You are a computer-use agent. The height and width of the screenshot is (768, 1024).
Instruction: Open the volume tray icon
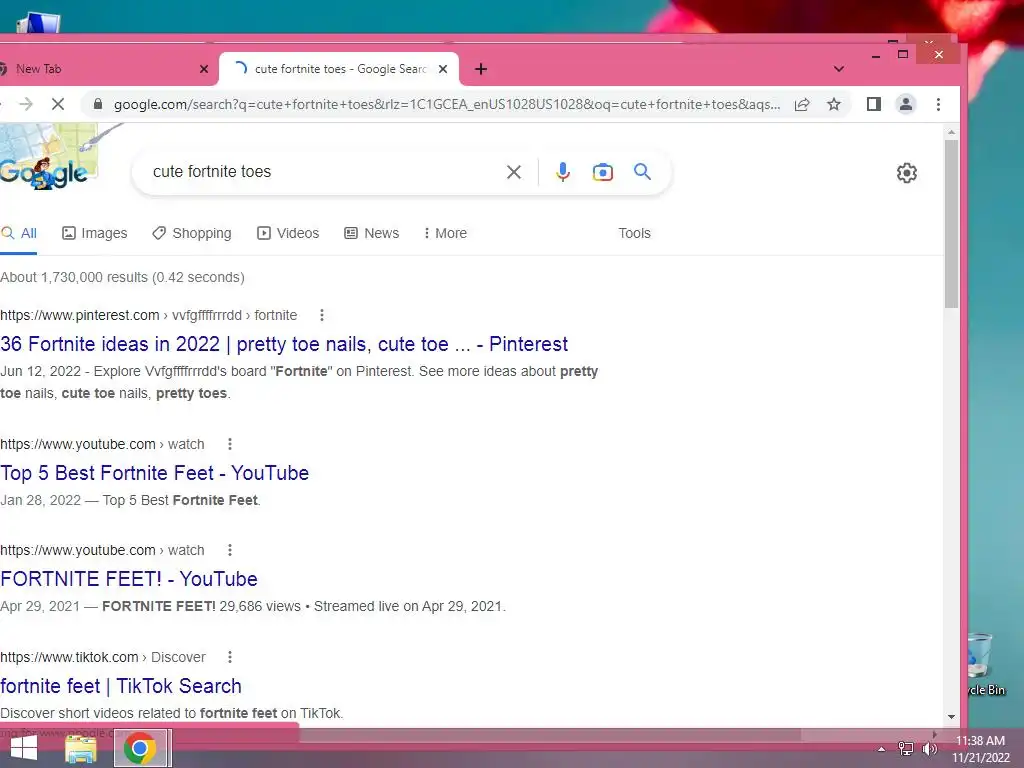coord(929,748)
